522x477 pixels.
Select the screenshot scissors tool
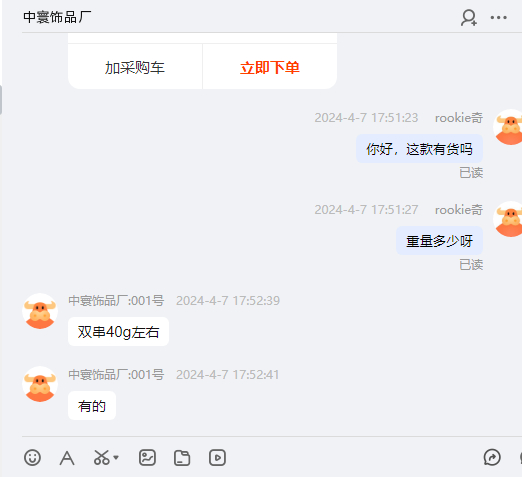tap(101, 457)
